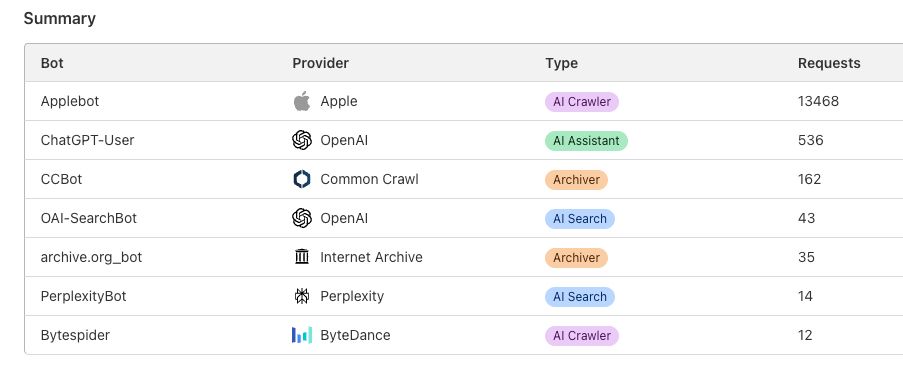Click the Perplexity logo icon

pyautogui.click(x=302, y=296)
